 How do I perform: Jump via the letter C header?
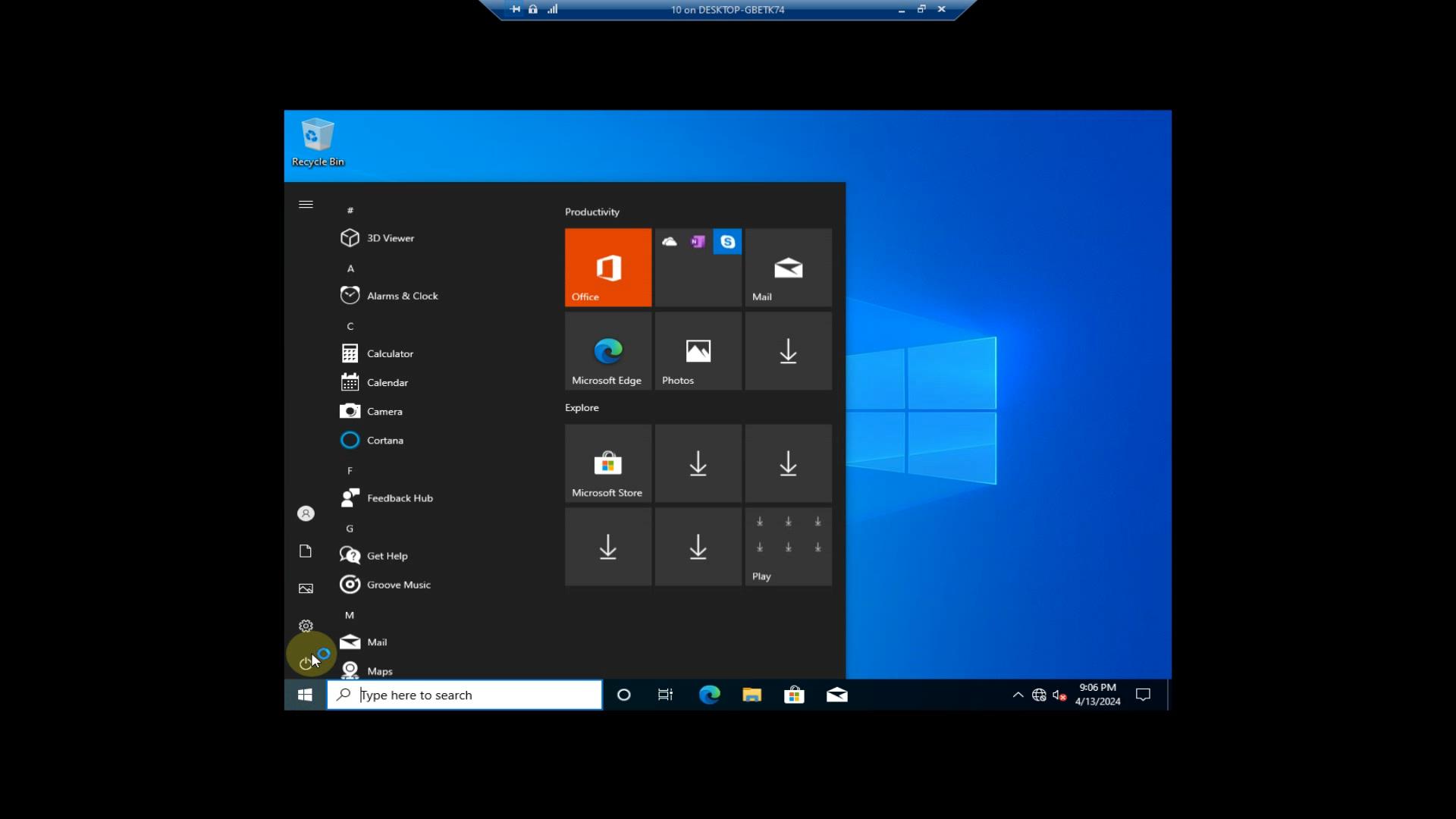[x=350, y=326]
